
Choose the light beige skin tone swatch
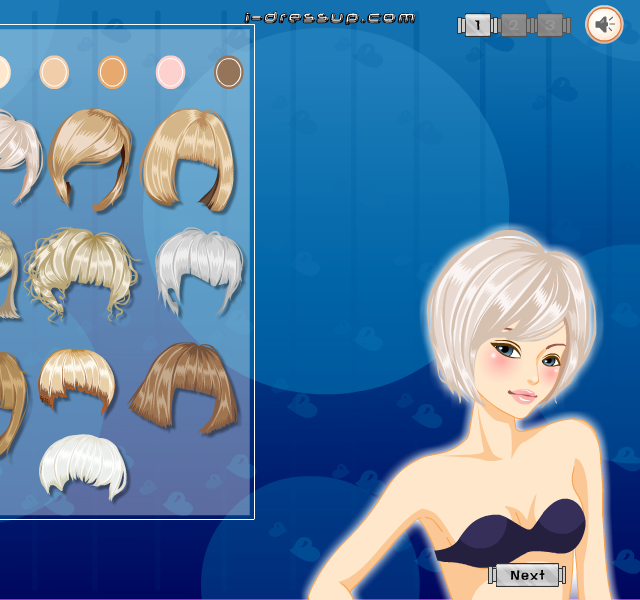pyautogui.click(x=54, y=72)
